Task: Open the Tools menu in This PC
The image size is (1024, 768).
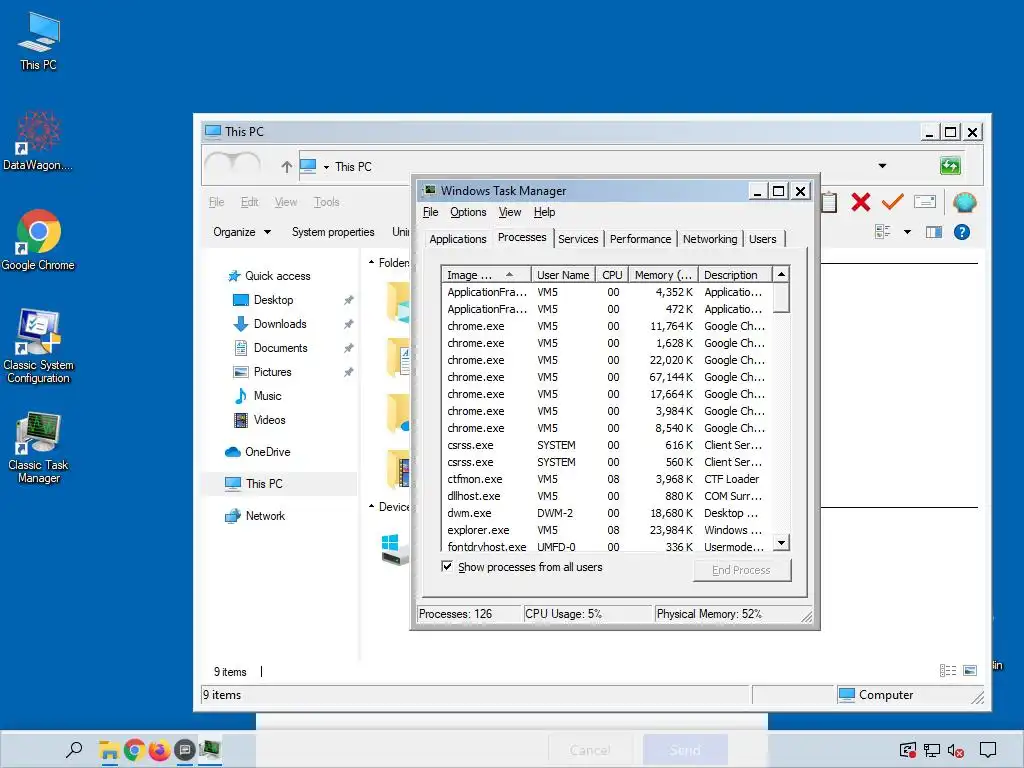Action: (327, 202)
